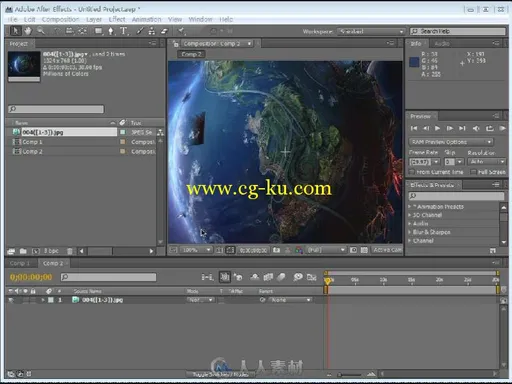Viewport: 512px width, 384px height.
Task: Select the Eraser tool
Action: [164, 31]
